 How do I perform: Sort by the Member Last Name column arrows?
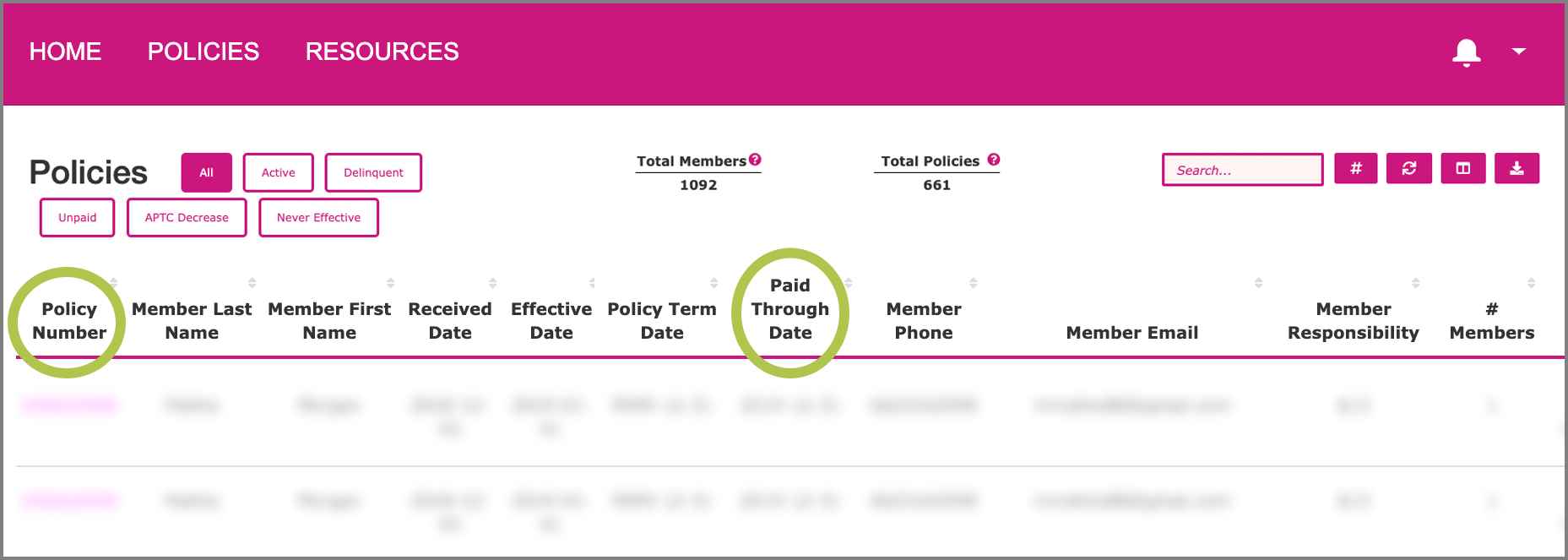252,283
